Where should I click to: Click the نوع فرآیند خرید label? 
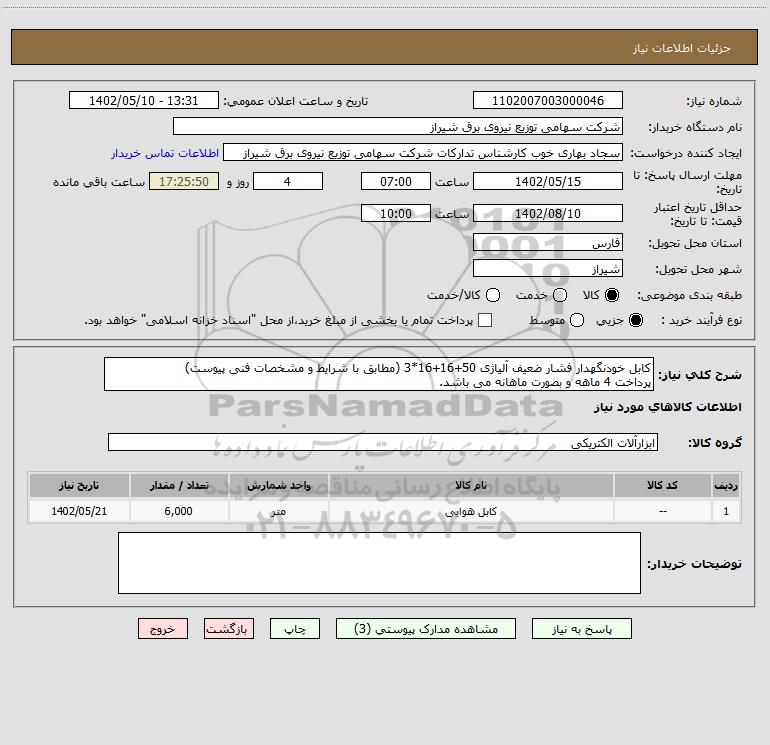point(701,320)
